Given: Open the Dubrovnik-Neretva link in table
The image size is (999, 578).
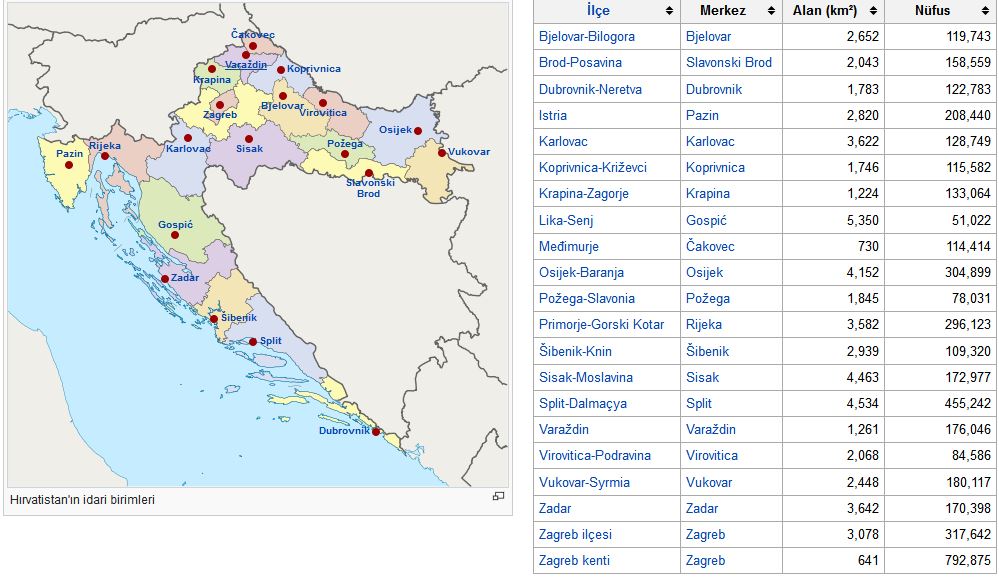Looking at the screenshot, I should [x=590, y=89].
